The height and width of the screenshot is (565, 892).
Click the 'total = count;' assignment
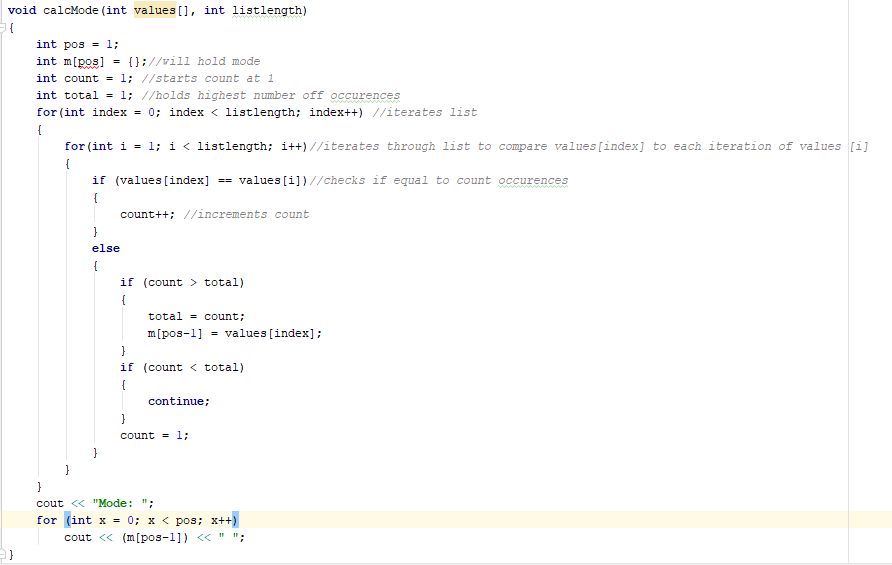click(196, 316)
